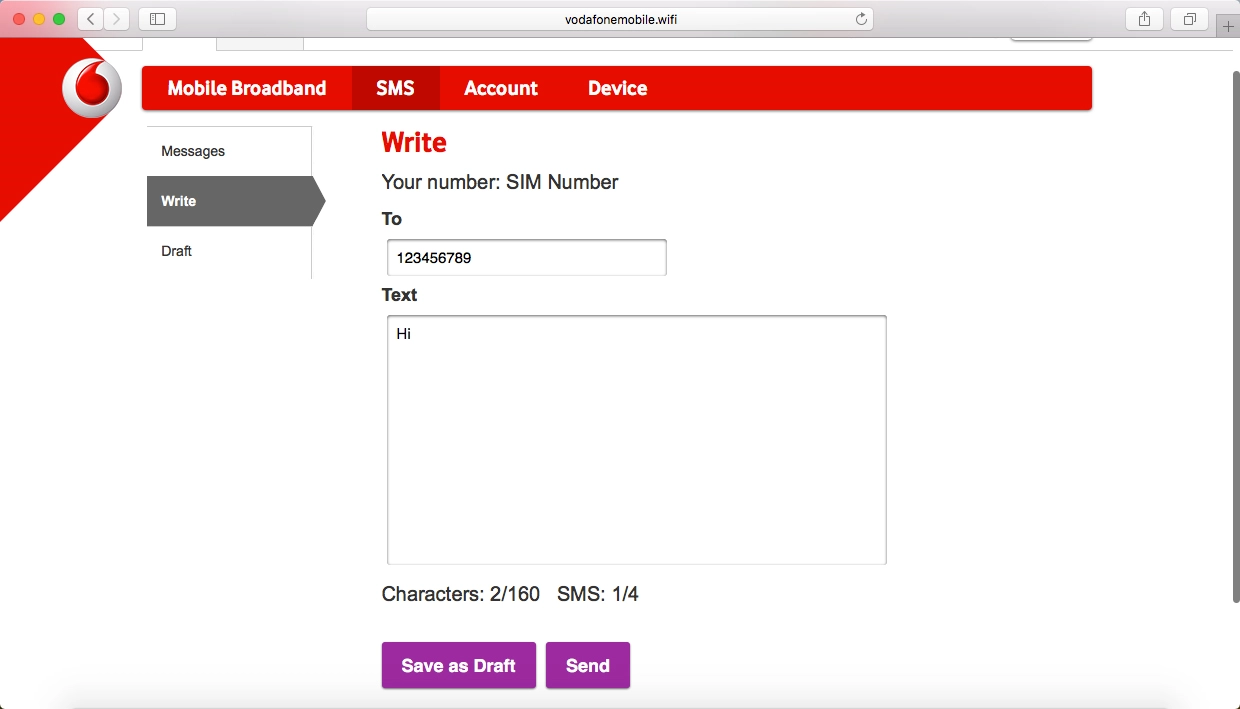Select Messages in the sidebar

tap(192, 150)
